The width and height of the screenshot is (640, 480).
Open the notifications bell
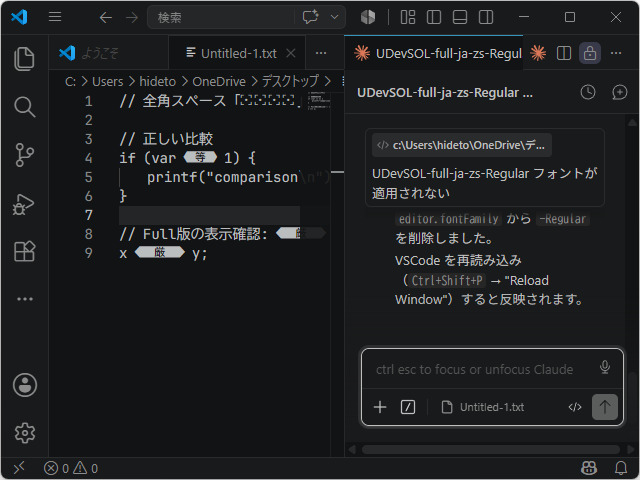click(x=621, y=468)
